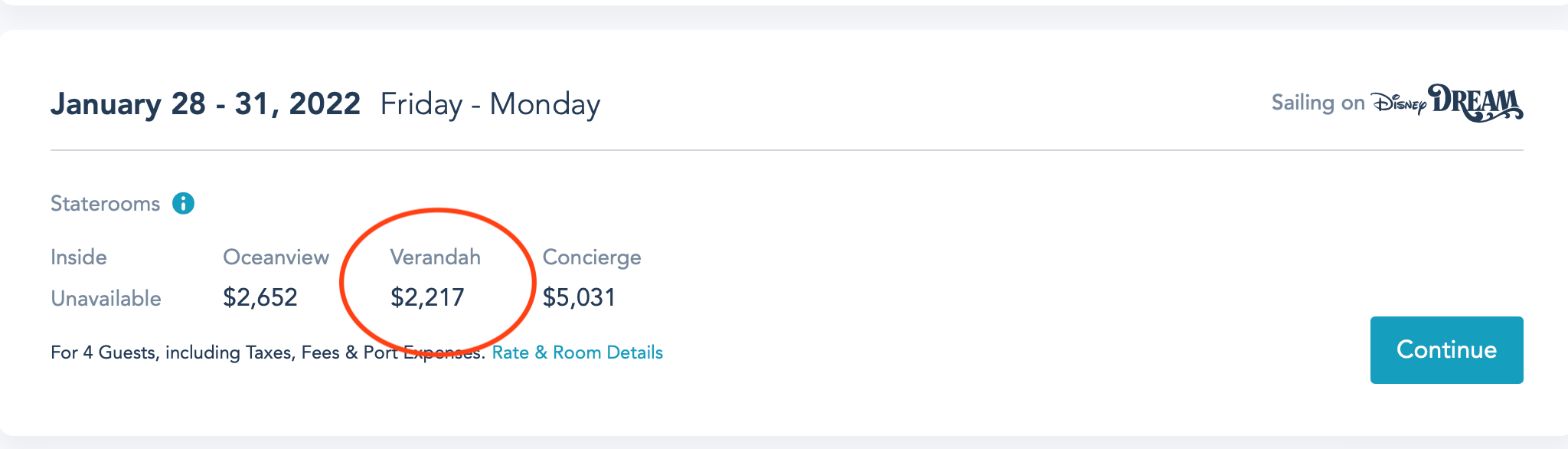Screen dimensions: 1568x449
Task: Click the Unavailable status under Inside
Action: click(x=106, y=298)
